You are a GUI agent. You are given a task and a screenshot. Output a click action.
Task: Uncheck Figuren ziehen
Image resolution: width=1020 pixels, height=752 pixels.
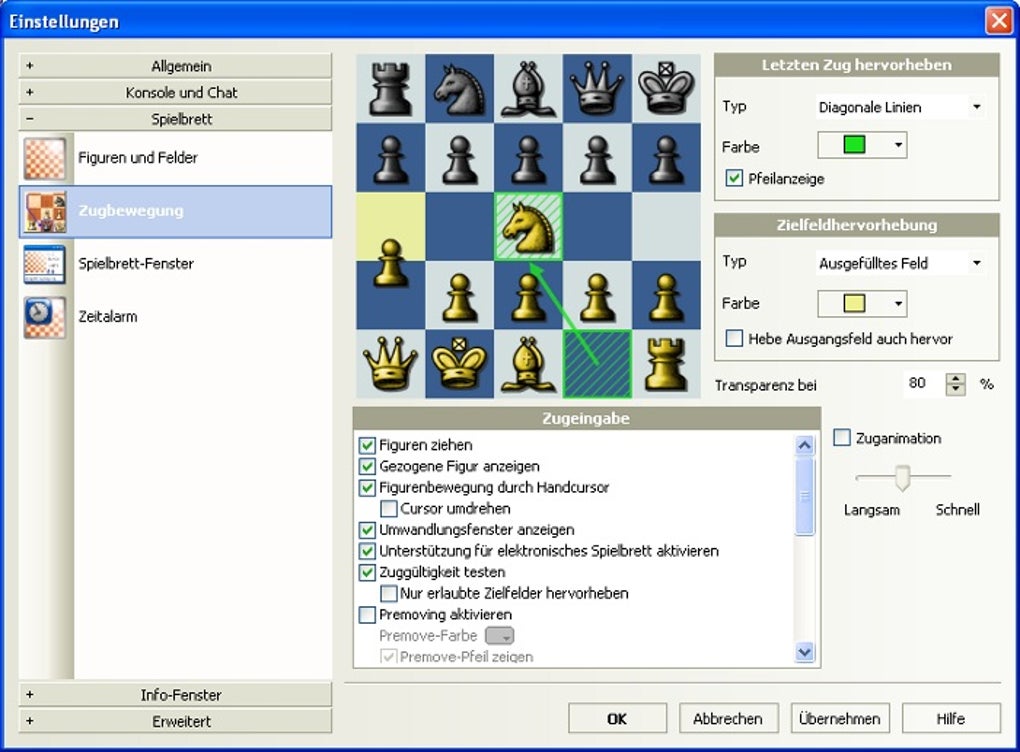point(367,445)
